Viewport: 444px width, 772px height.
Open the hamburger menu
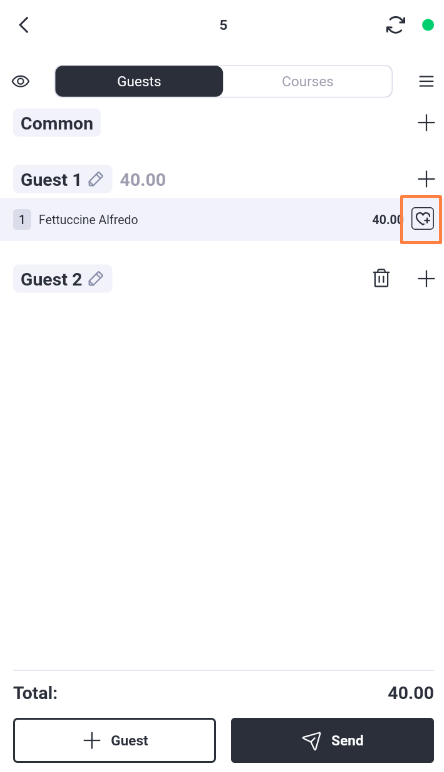point(426,81)
